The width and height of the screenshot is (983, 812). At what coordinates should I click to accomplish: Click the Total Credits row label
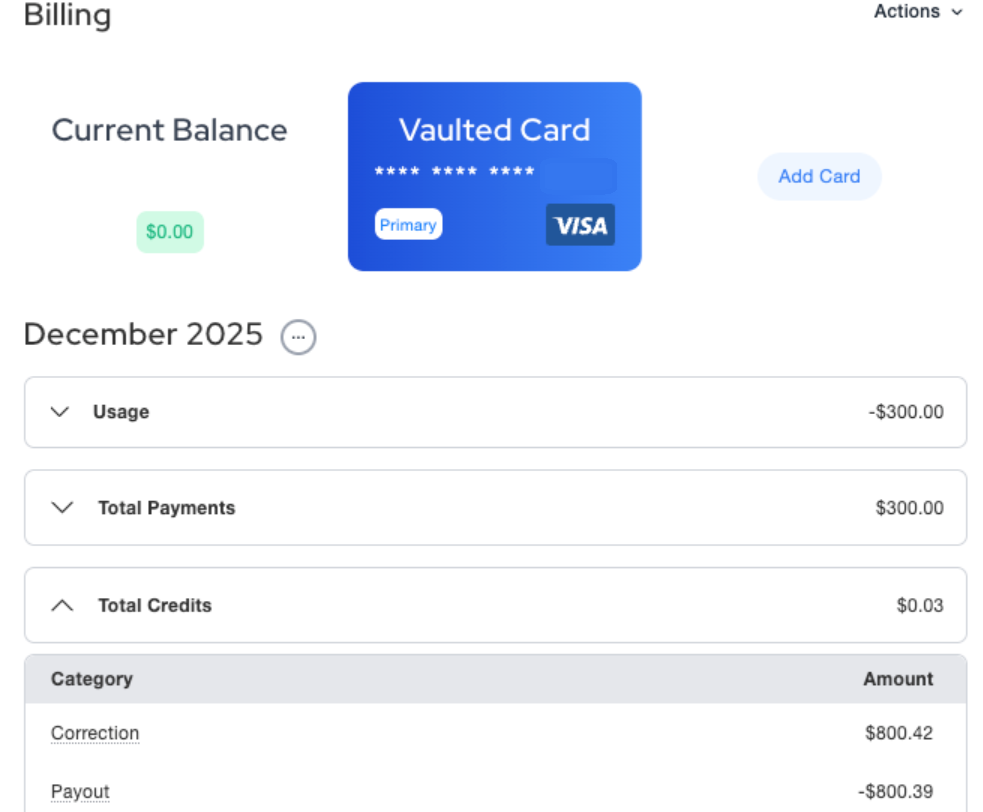[155, 605]
